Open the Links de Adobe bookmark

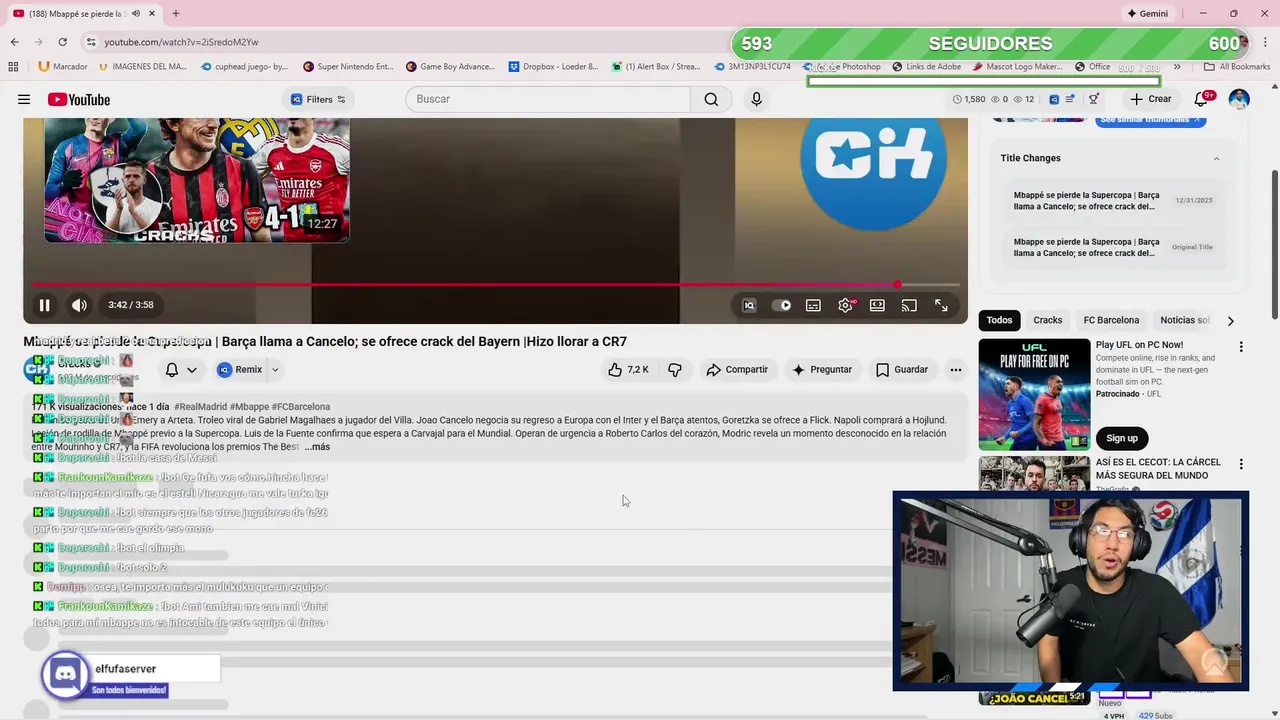point(926,67)
